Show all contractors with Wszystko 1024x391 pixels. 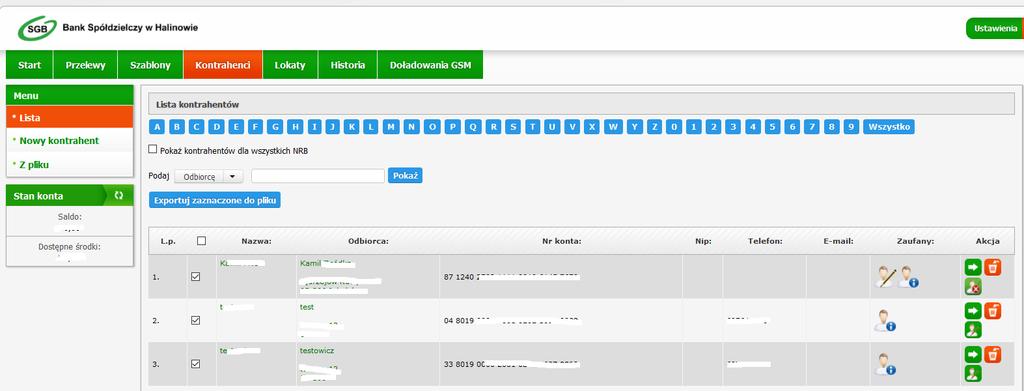889,127
